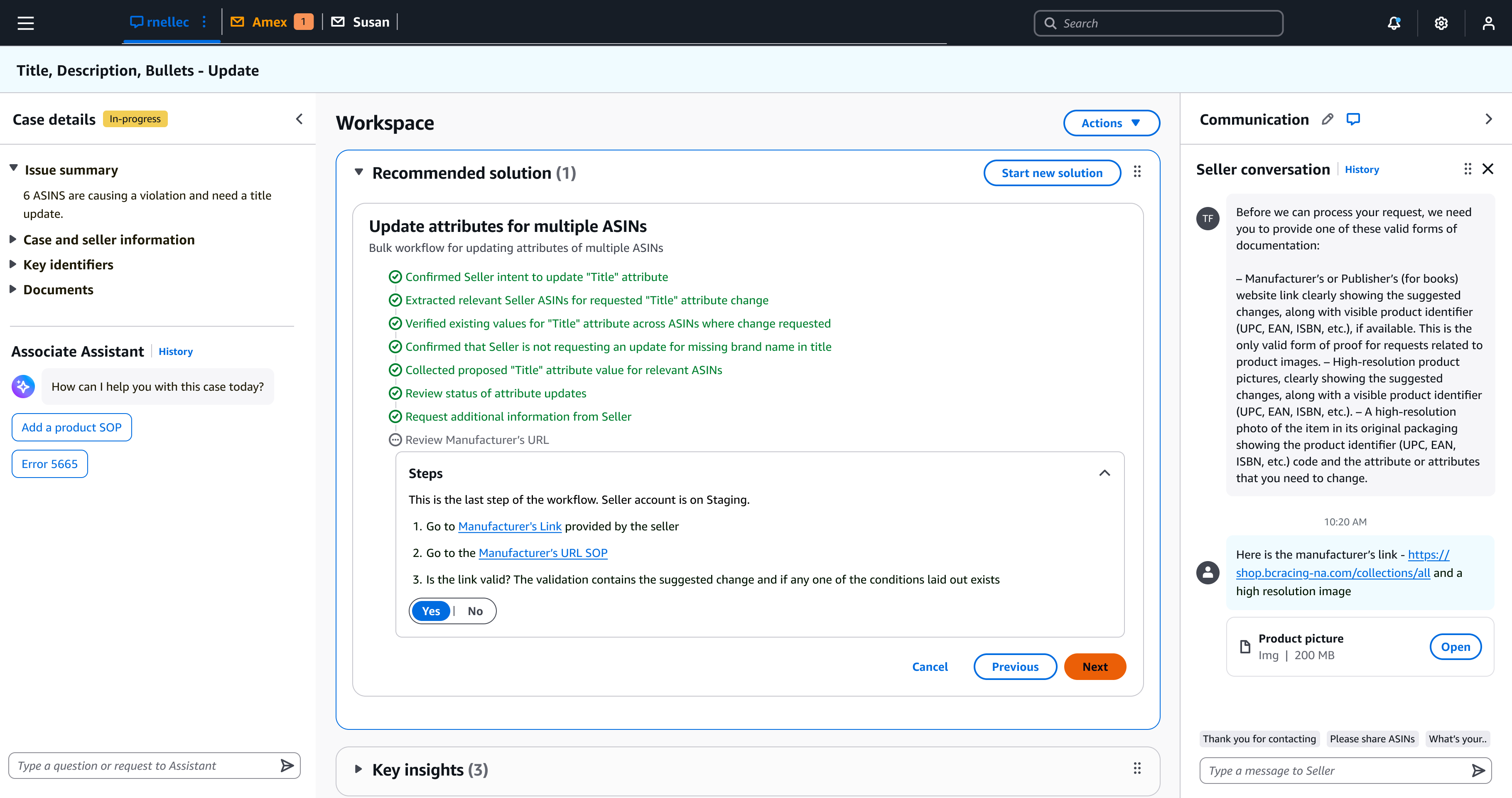1512x798 pixels.
Task: Edit Communication using the pencil icon
Action: (1328, 119)
